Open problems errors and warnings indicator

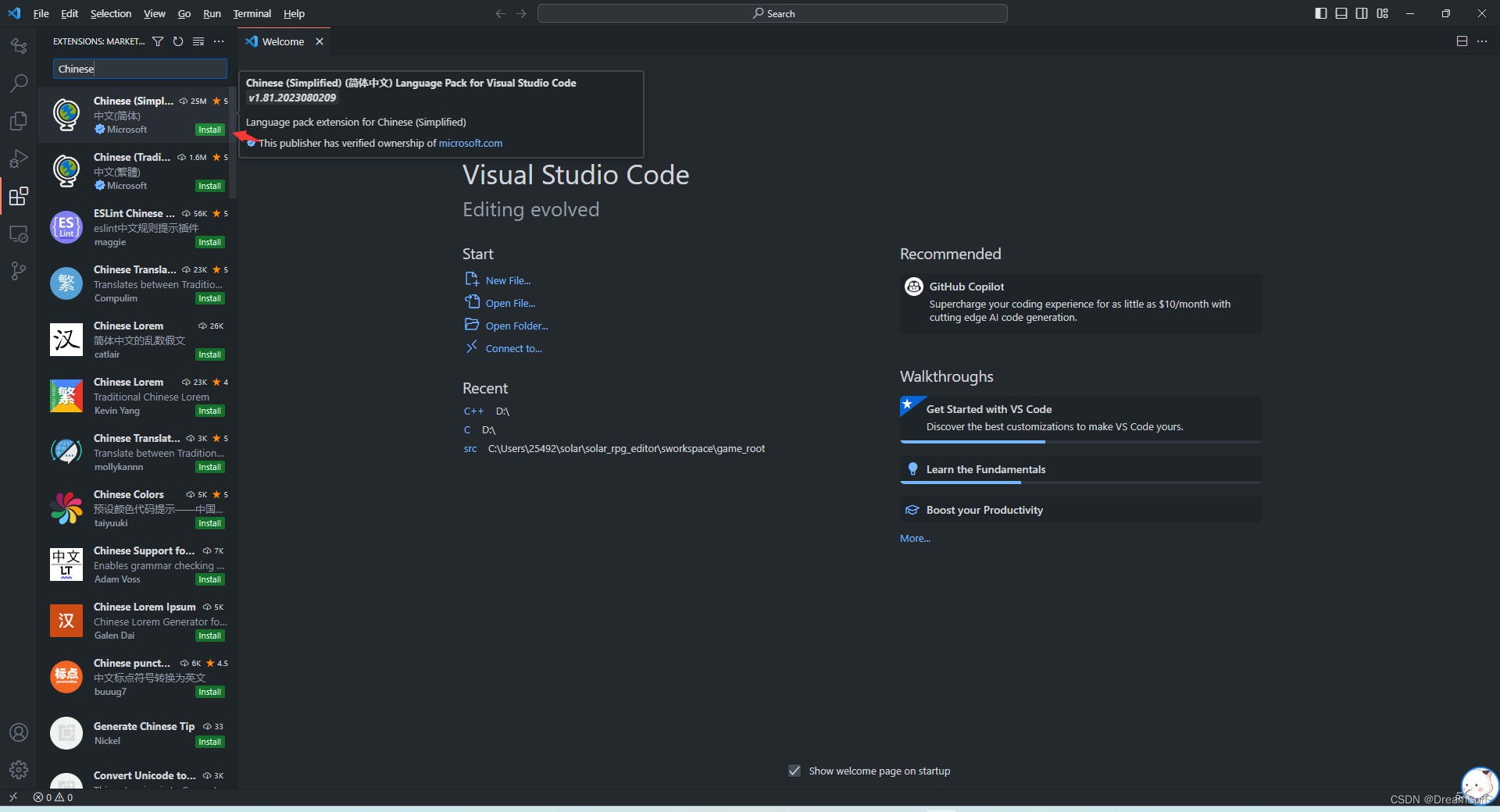coord(53,797)
